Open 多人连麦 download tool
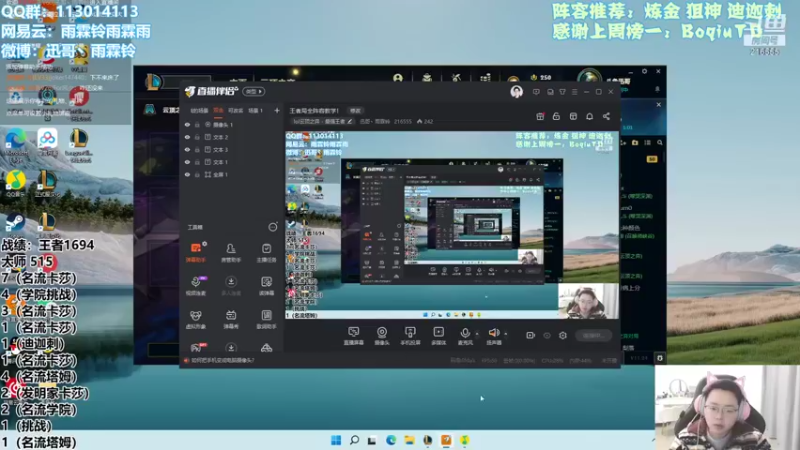This screenshot has width=800, height=450. pyautogui.click(x=231, y=286)
